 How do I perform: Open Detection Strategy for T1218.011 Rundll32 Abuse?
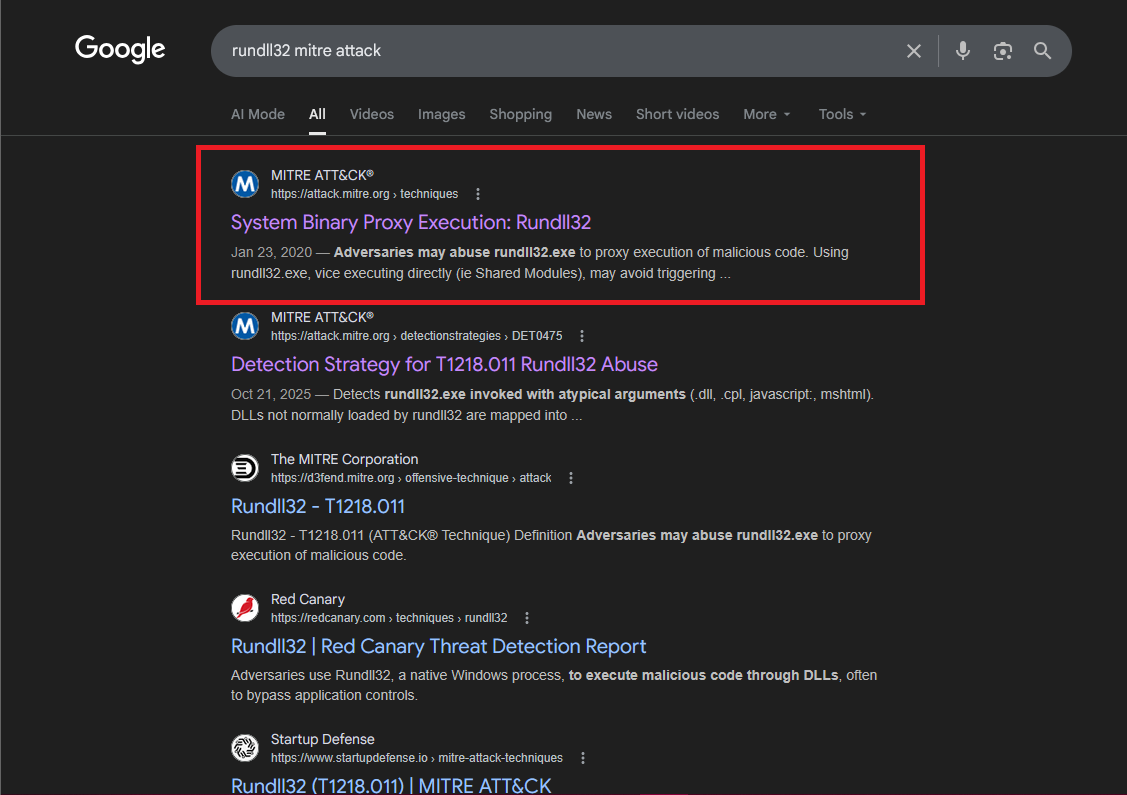444,364
